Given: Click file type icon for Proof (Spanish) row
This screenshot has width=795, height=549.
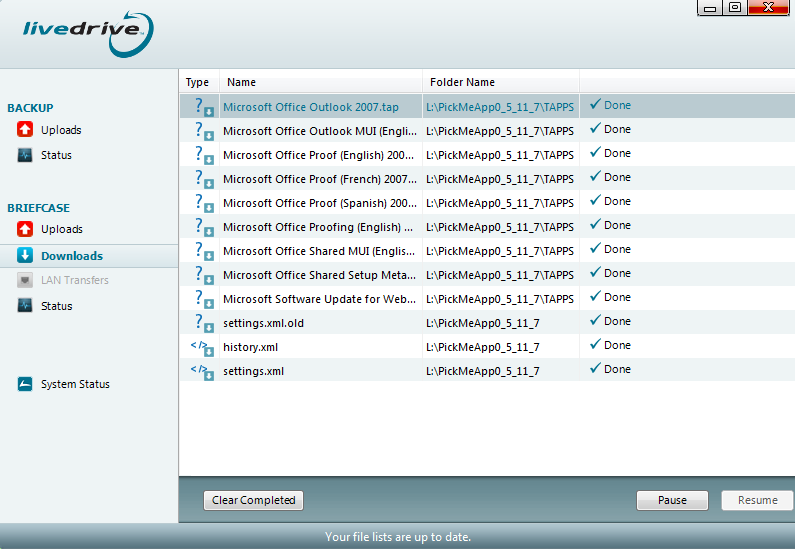Looking at the screenshot, I should (203, 203).
